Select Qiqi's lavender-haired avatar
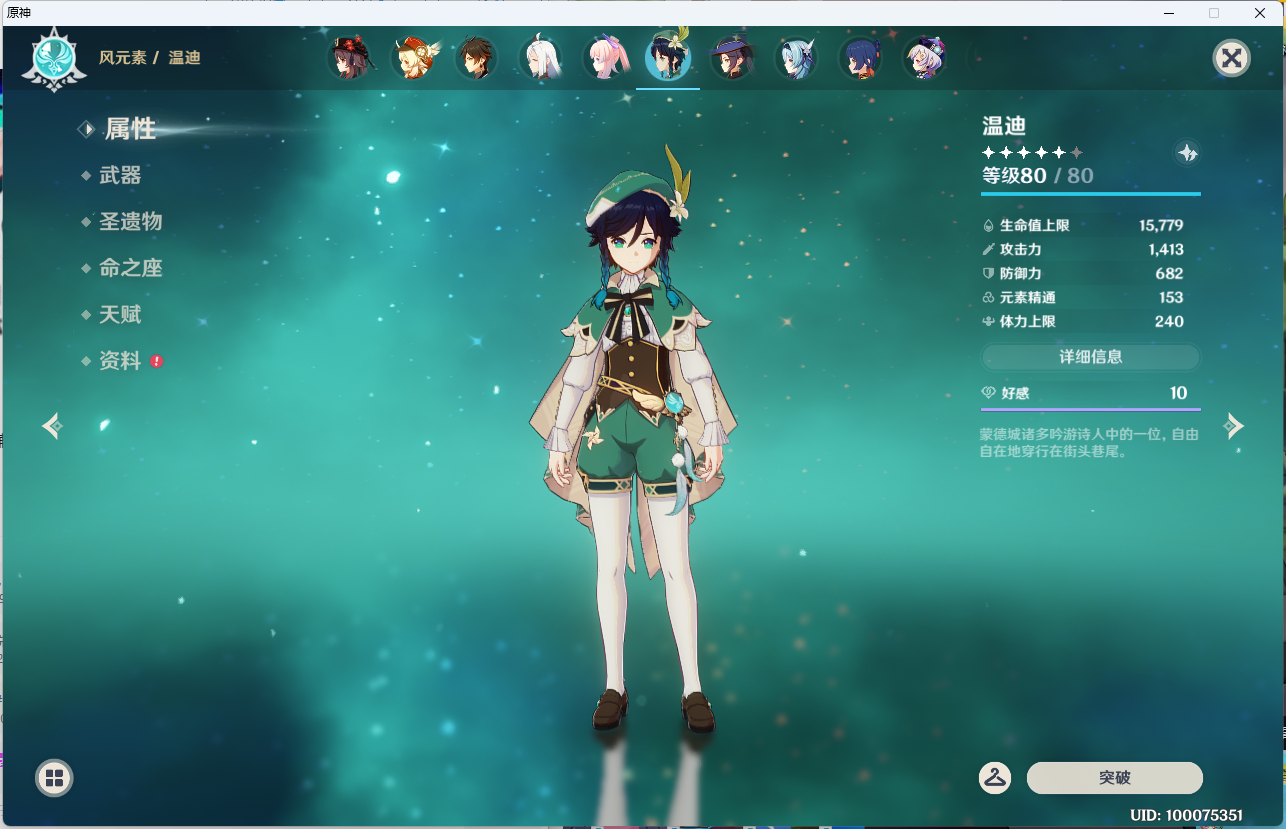The image size is (1286, 829). [x=924, y=58]
